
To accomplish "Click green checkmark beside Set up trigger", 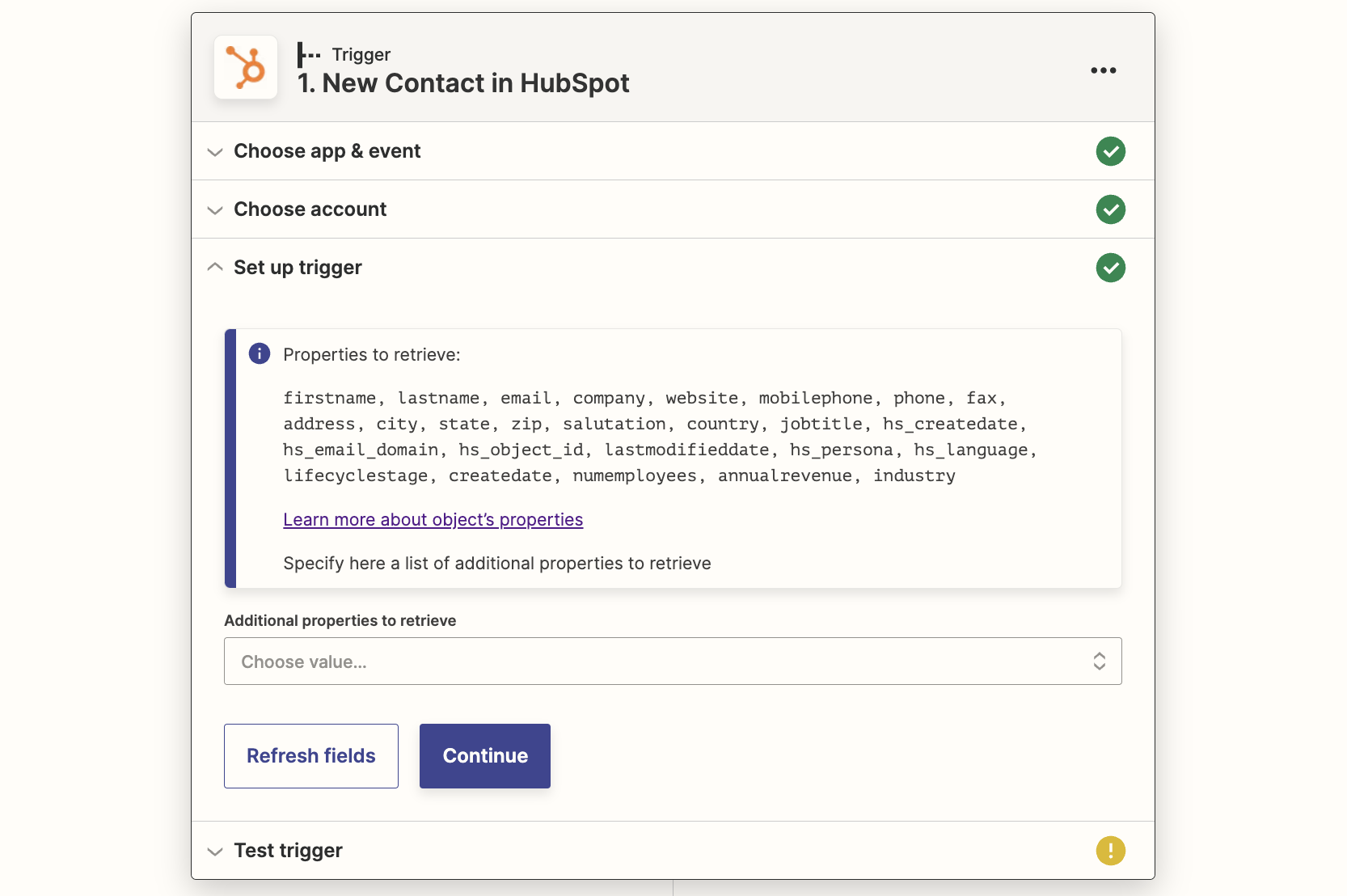I will [1110, 268].
